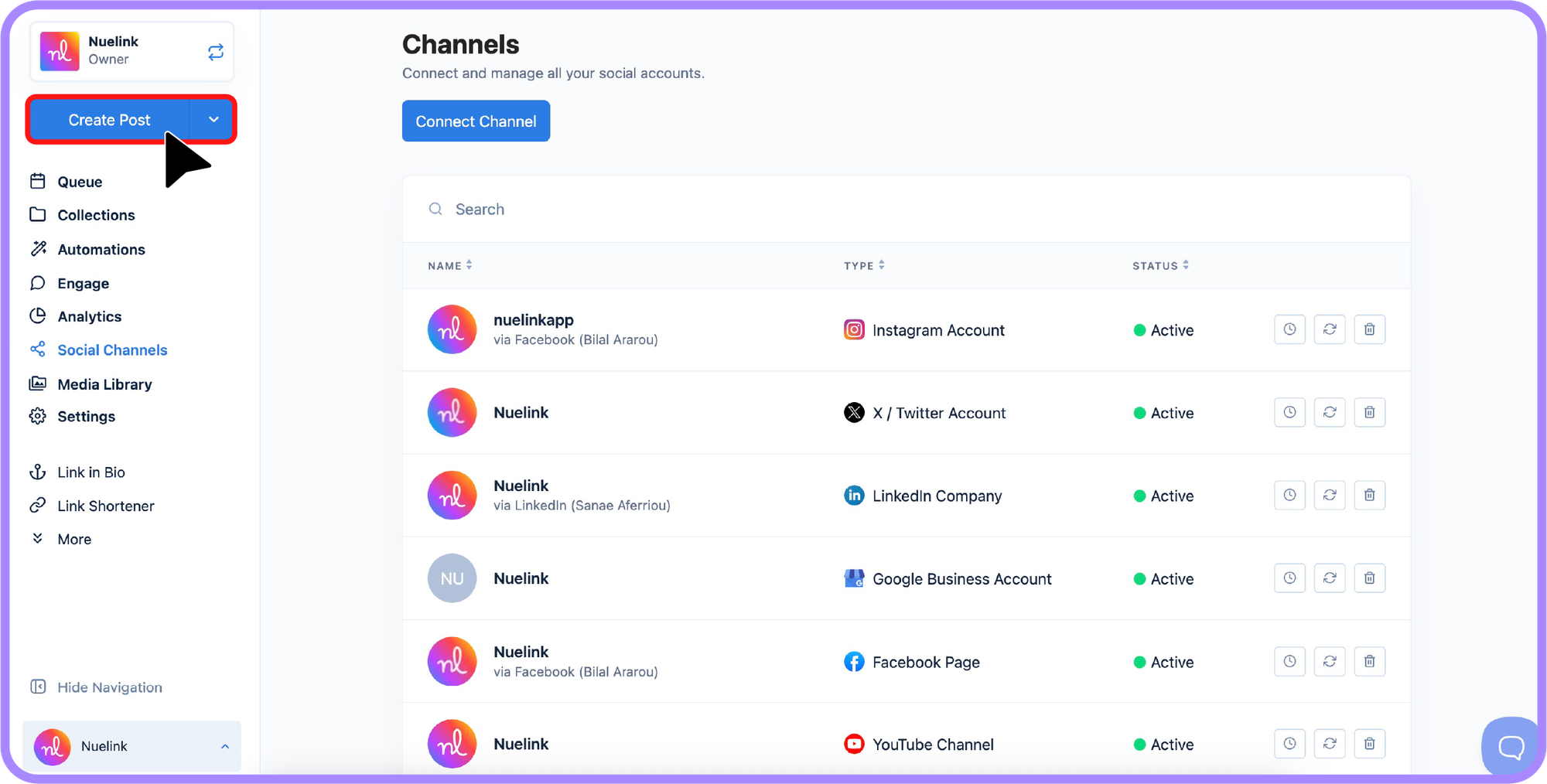
Task: Go to Analytics in sidebar
Action: pyautogui.click(x=89, y=316)
